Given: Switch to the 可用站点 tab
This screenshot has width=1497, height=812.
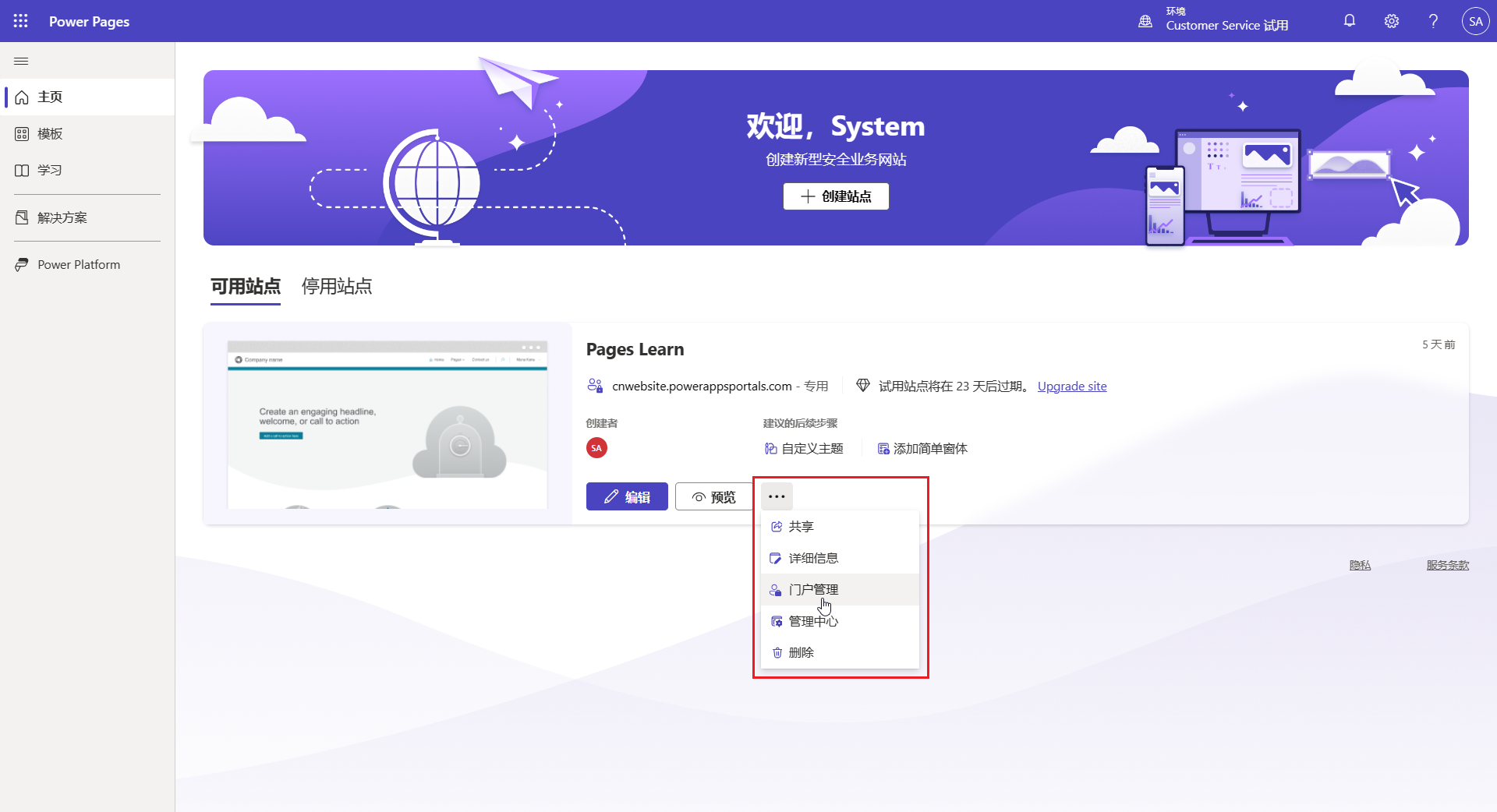Looking at the screenshot, I should point(246,287).
